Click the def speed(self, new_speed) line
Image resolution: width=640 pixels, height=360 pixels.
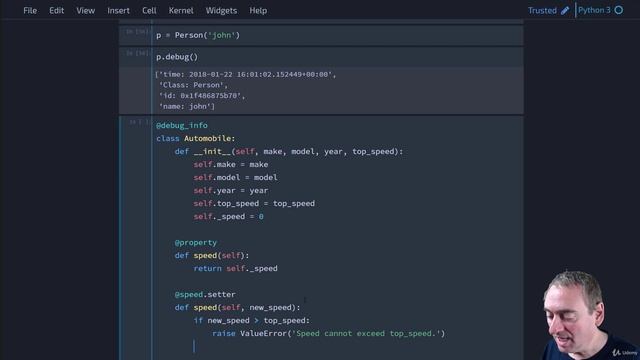tap(237, 307)
